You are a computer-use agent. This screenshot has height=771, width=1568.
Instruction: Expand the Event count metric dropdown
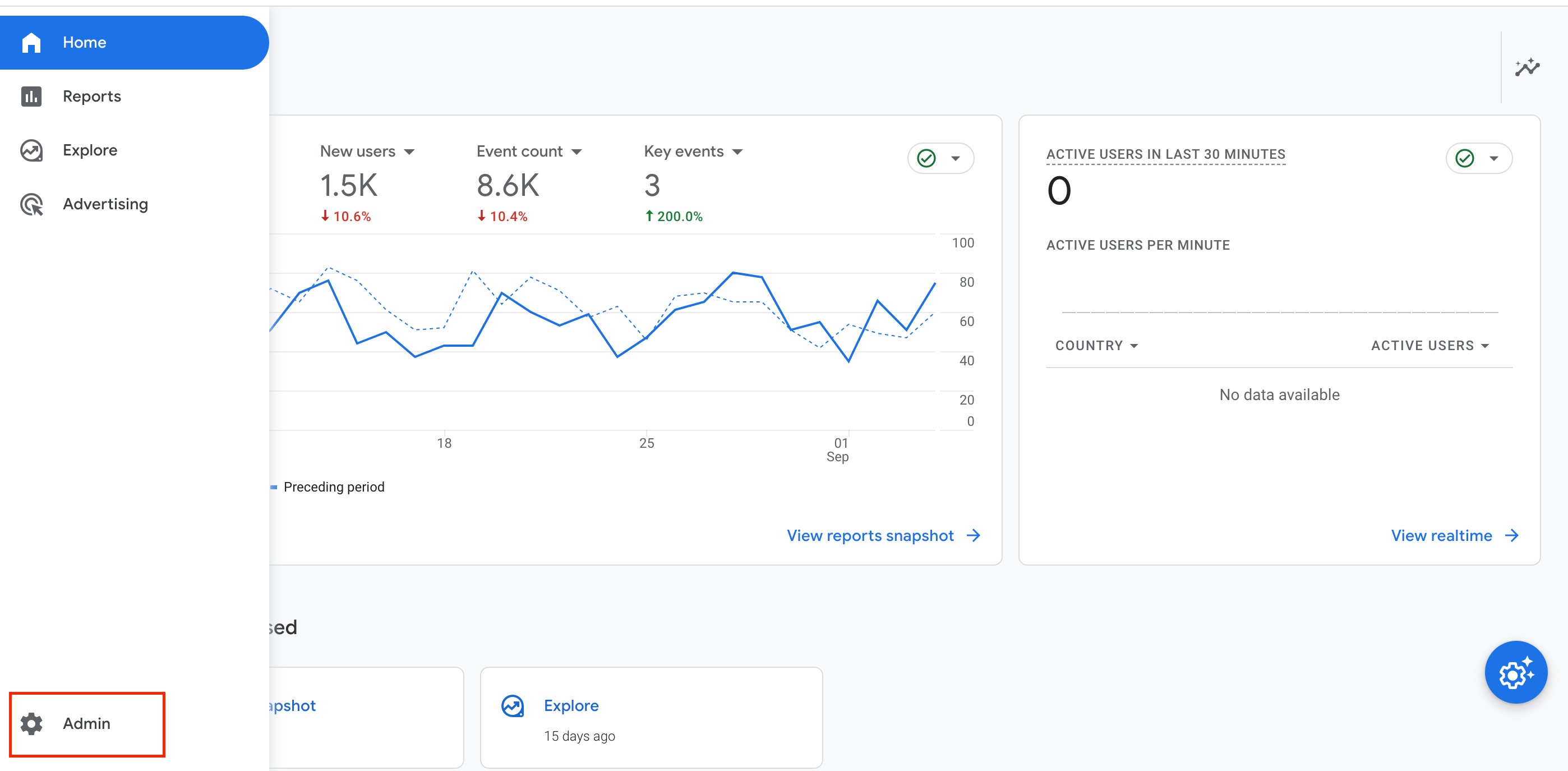(x=577, y=152)
